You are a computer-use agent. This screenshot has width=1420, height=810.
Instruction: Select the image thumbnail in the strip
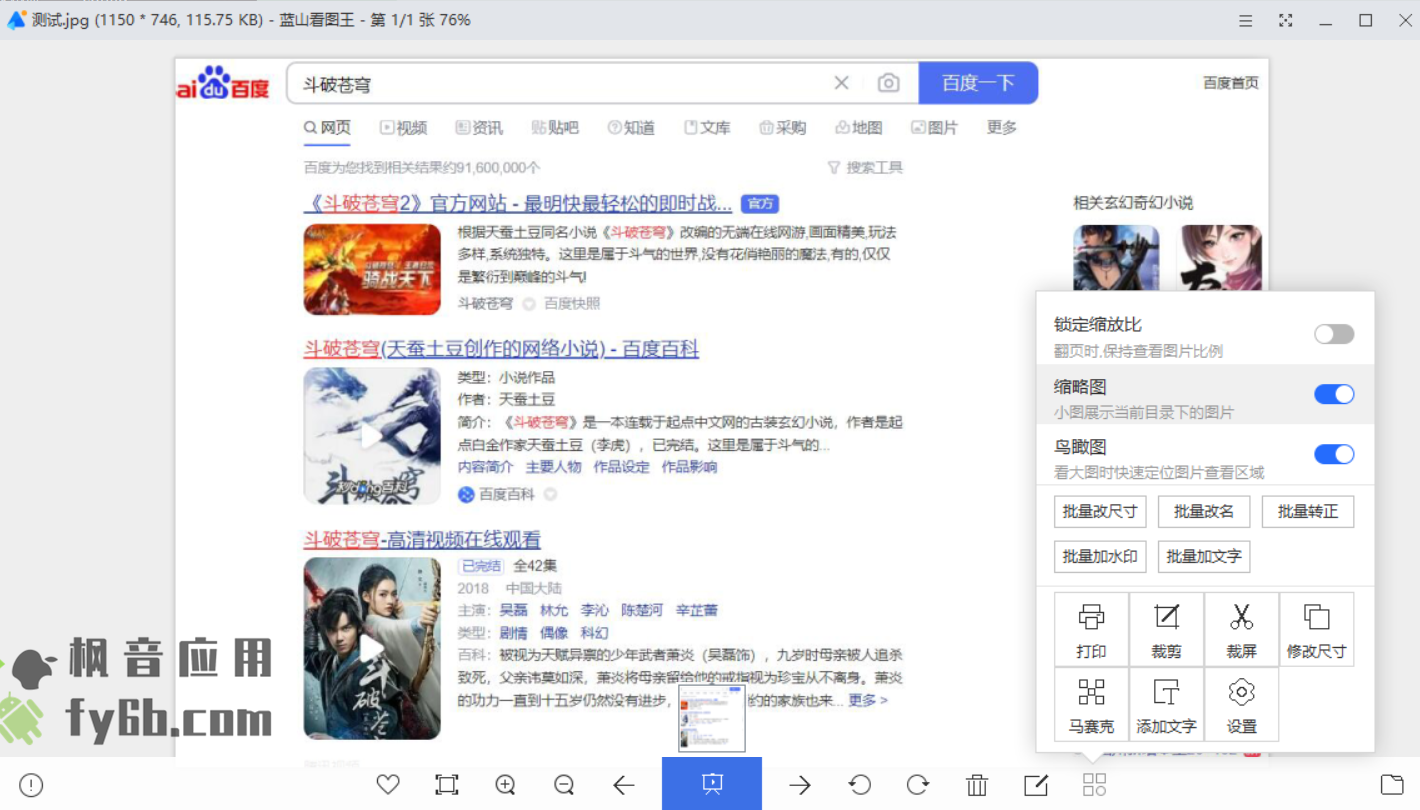tap(712, 719)
